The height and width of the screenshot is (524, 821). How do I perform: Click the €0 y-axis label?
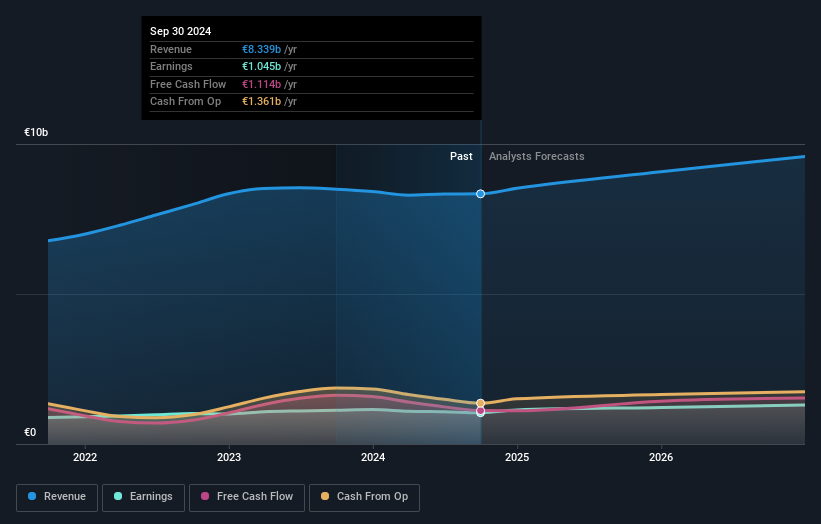pos(30,432)
